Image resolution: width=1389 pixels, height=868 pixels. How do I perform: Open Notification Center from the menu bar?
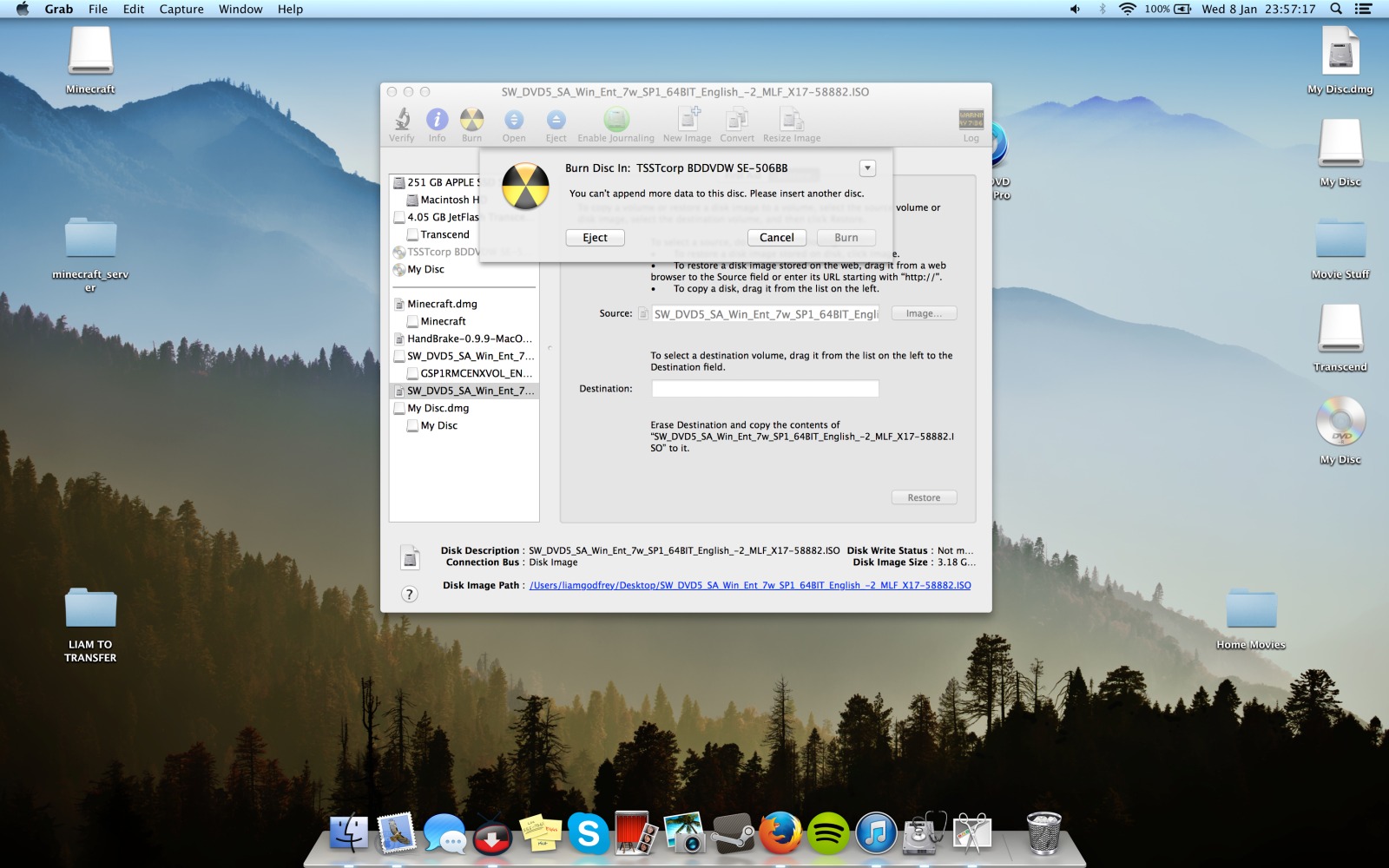pyautogui.click(x=1364, y=9)
